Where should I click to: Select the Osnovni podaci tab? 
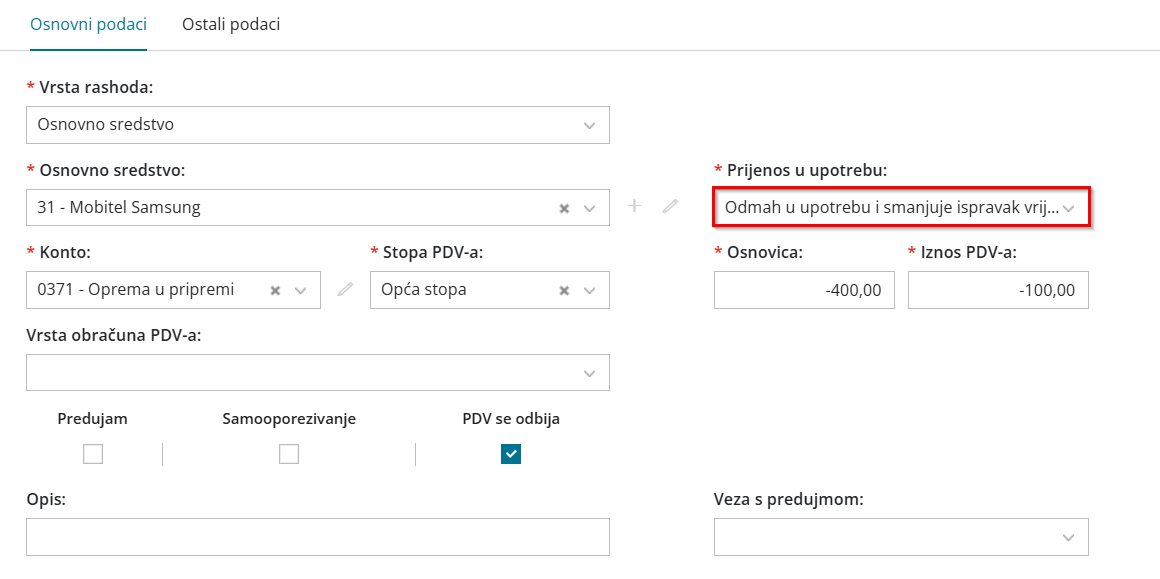[89, 24]
